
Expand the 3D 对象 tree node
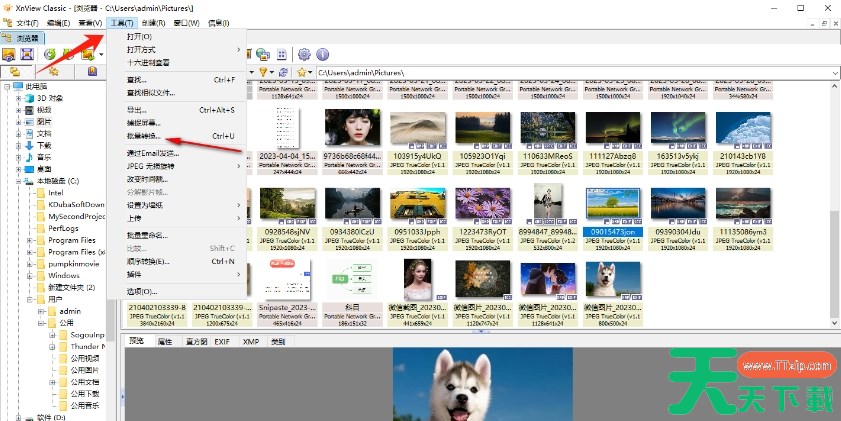(18, 98)
